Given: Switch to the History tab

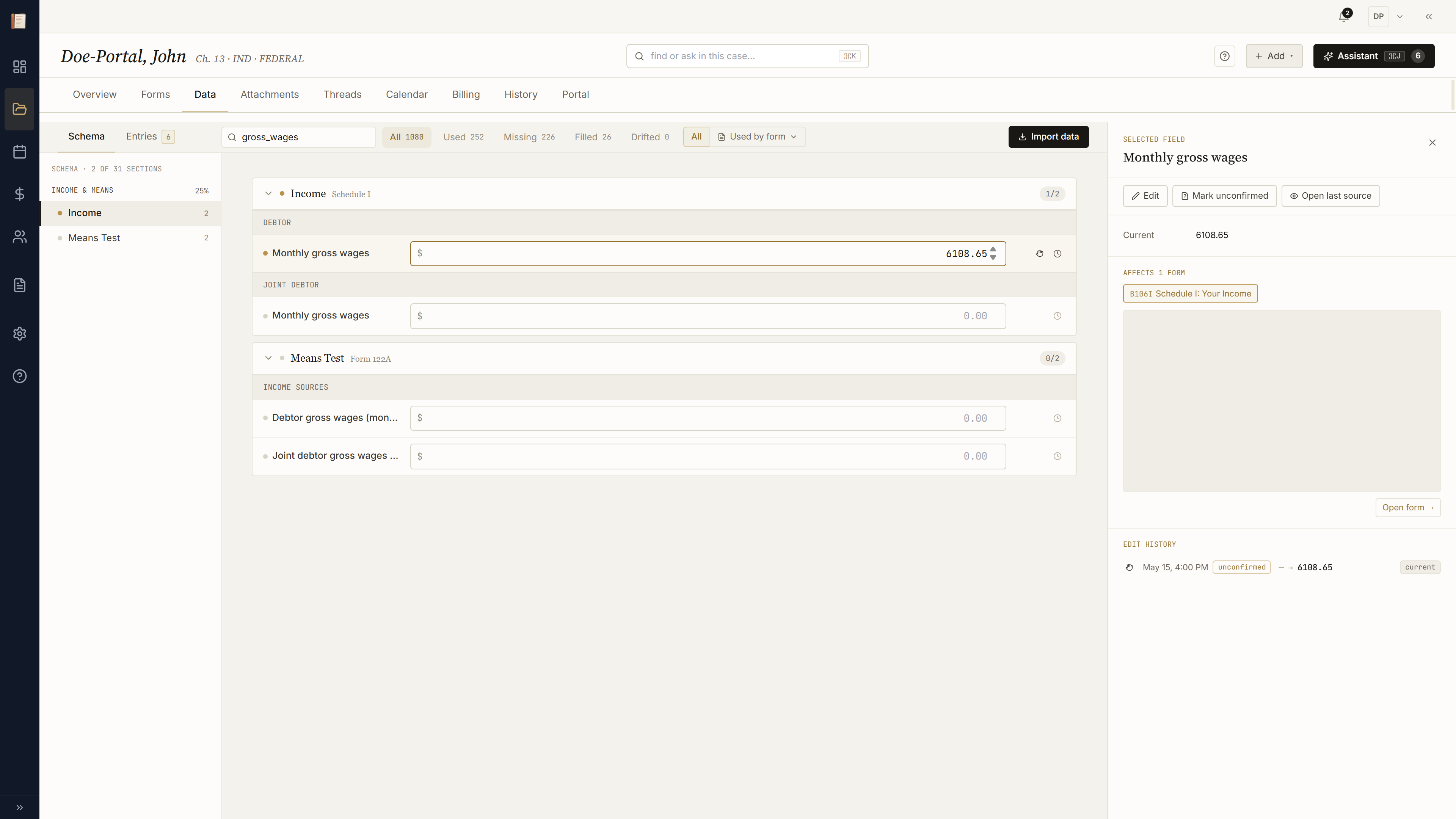Looking at the screenshot, I should (521, 94).
